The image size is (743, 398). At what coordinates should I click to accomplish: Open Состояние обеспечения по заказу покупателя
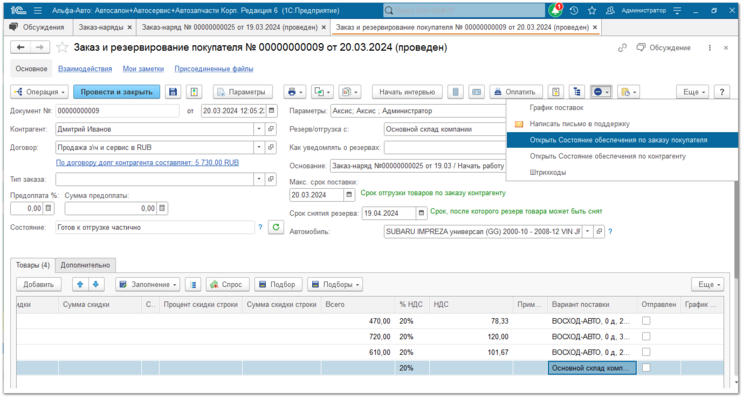coord(622,140)
